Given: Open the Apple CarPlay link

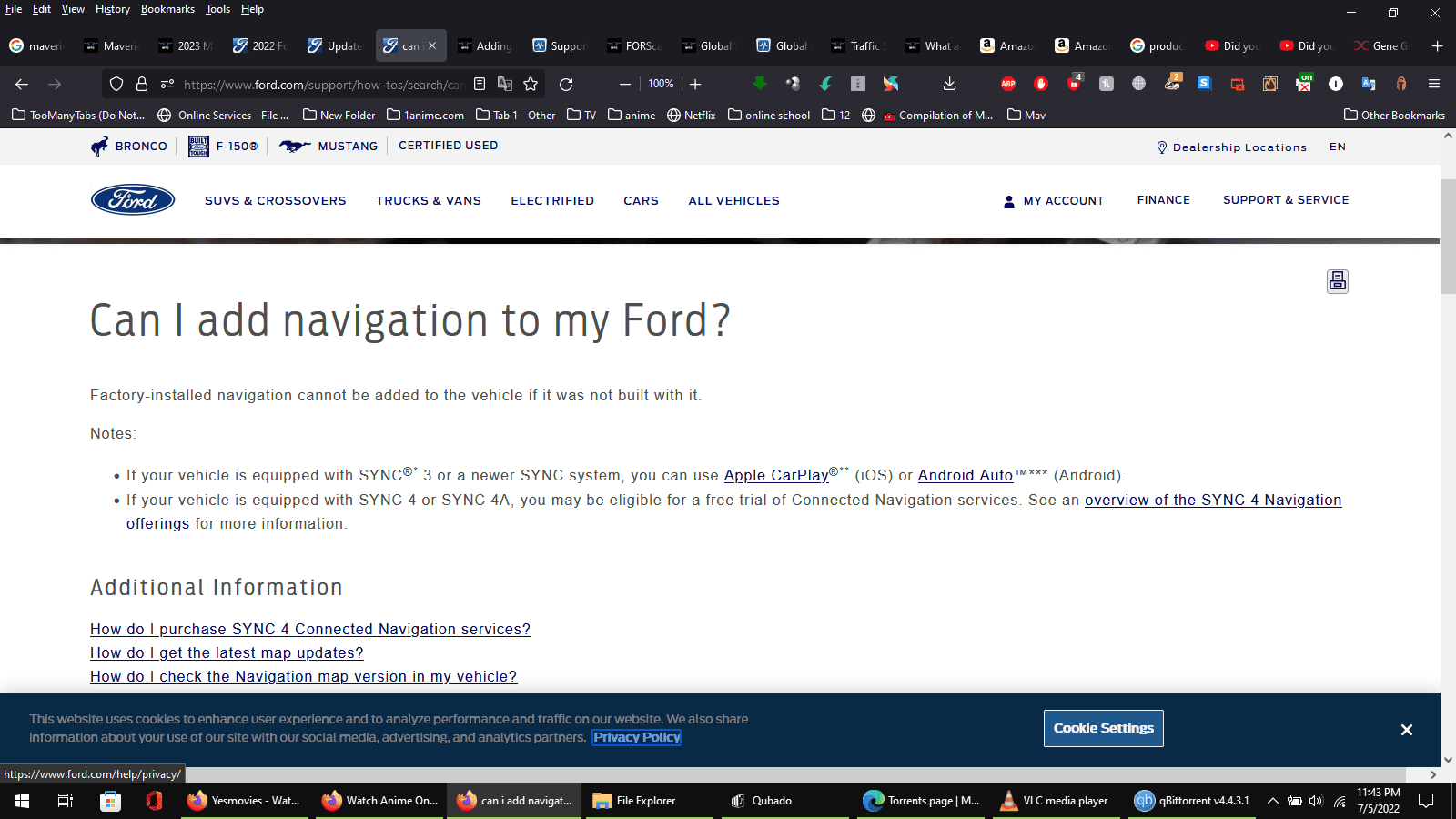Looking at the screenshot, I should tap(776, 475).
